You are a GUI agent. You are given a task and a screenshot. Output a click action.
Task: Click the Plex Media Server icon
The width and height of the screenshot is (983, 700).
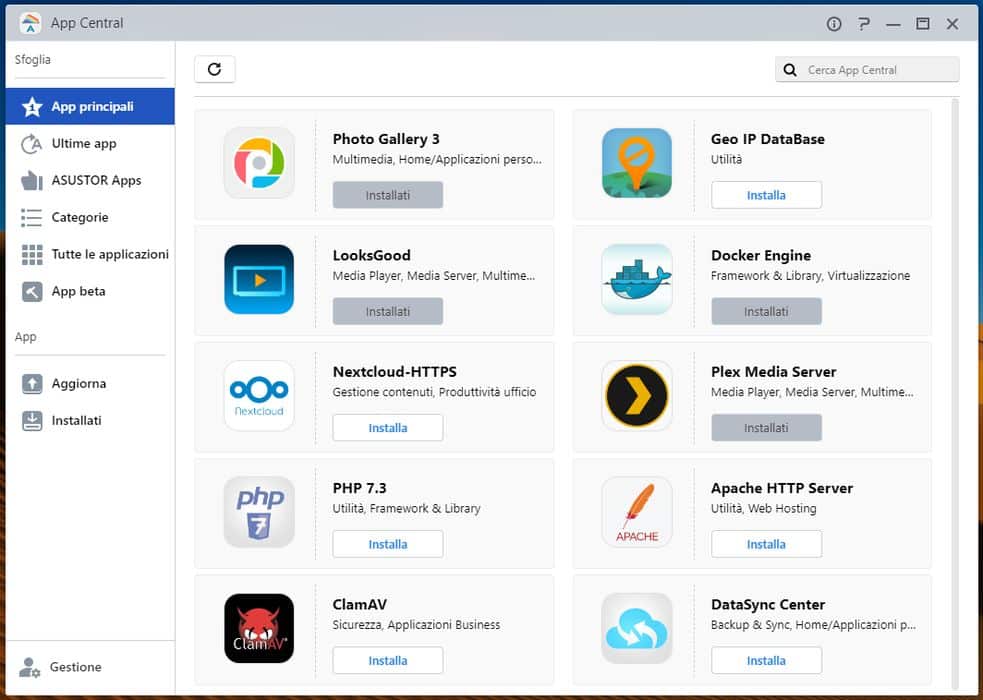(637, 395)
